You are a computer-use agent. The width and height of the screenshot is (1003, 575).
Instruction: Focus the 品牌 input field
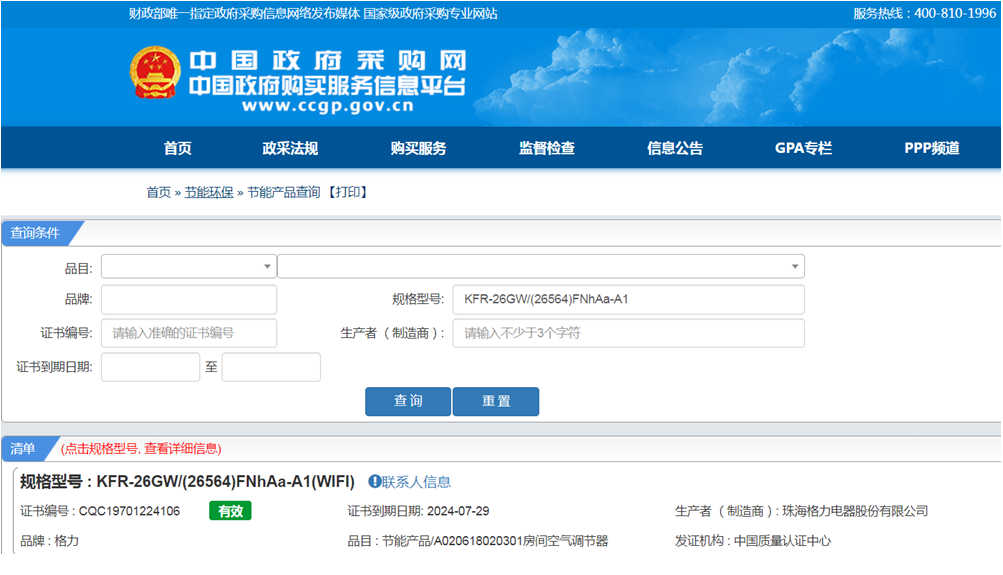189,299
